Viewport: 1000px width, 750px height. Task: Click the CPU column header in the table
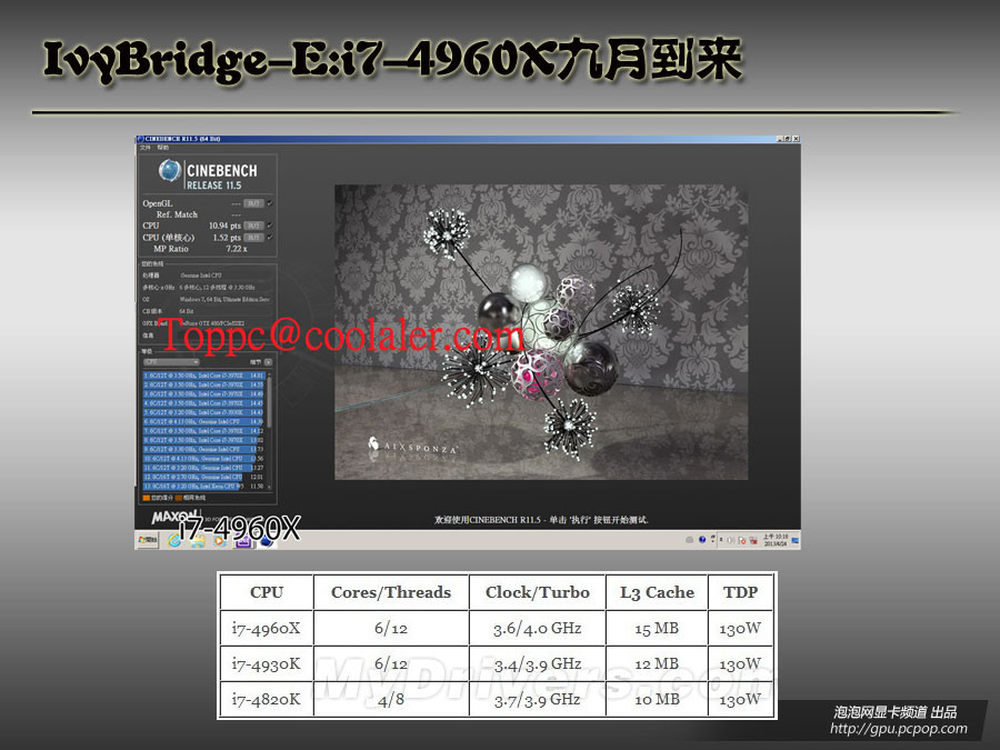267,592
